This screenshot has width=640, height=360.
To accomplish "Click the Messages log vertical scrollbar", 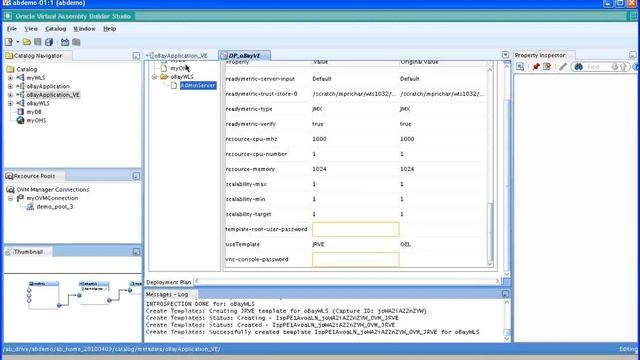I will [507, 320].
